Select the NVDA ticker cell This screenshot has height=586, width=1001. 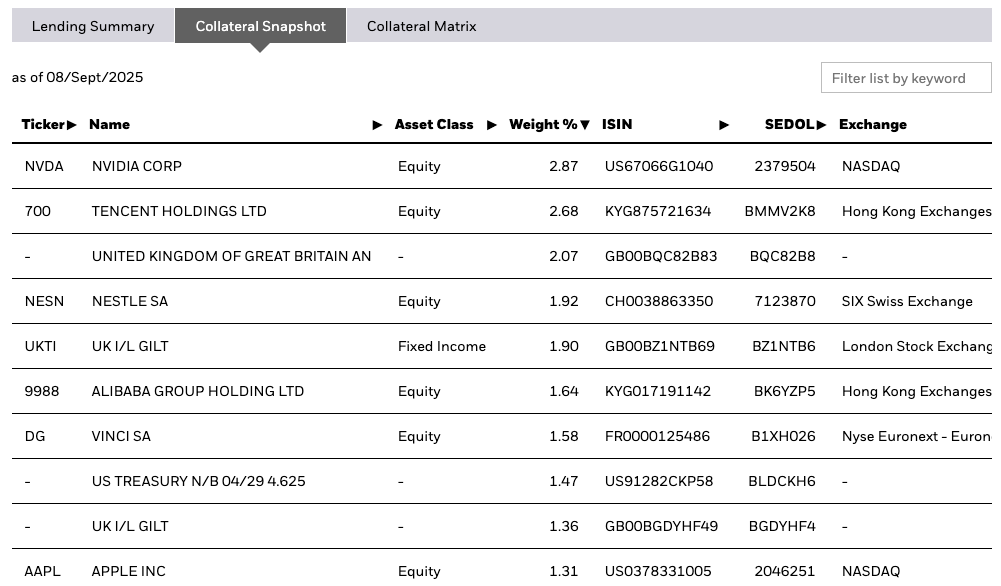44,166
